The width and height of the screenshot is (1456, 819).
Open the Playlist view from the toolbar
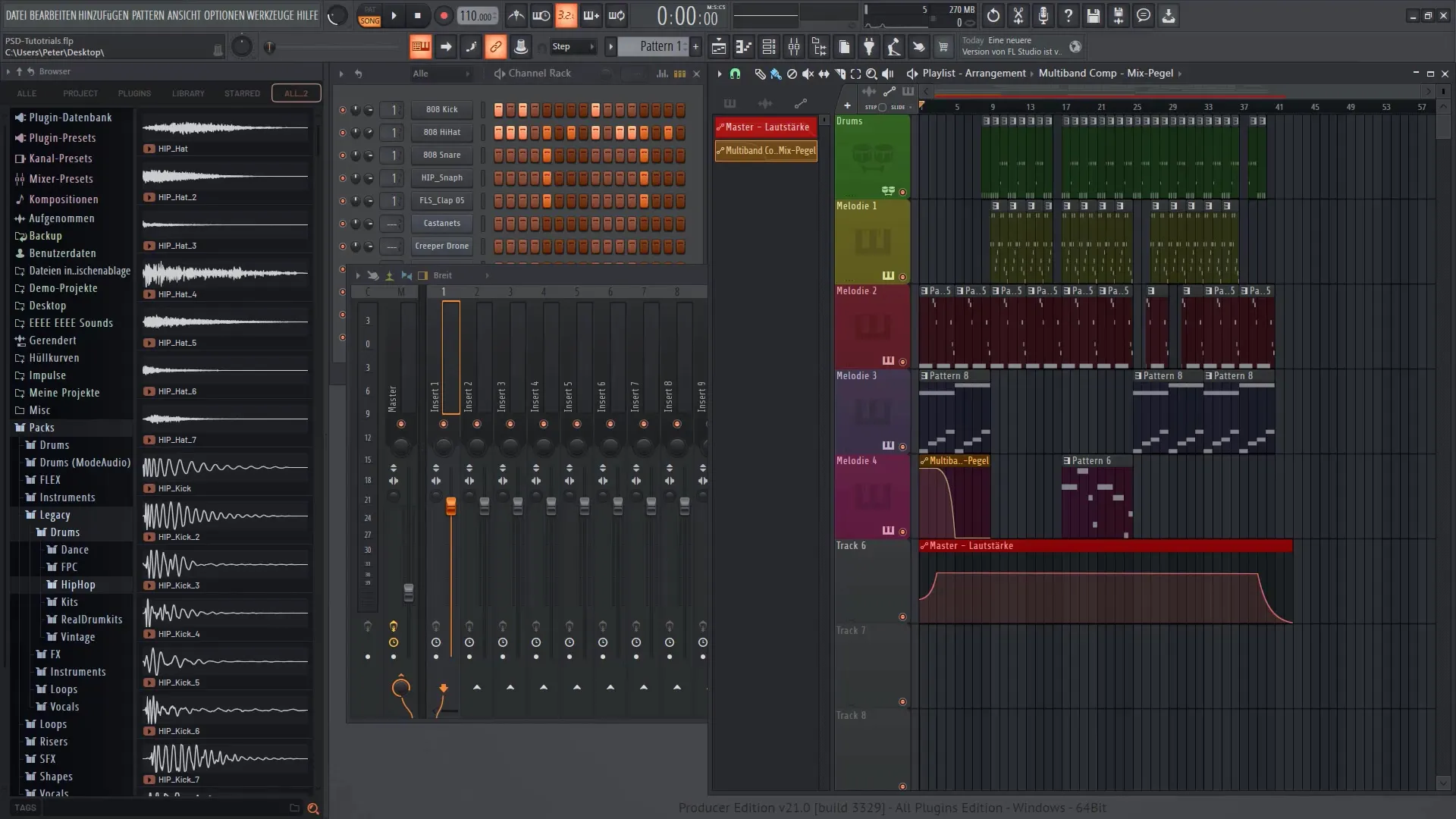click(x=719, y=47)
